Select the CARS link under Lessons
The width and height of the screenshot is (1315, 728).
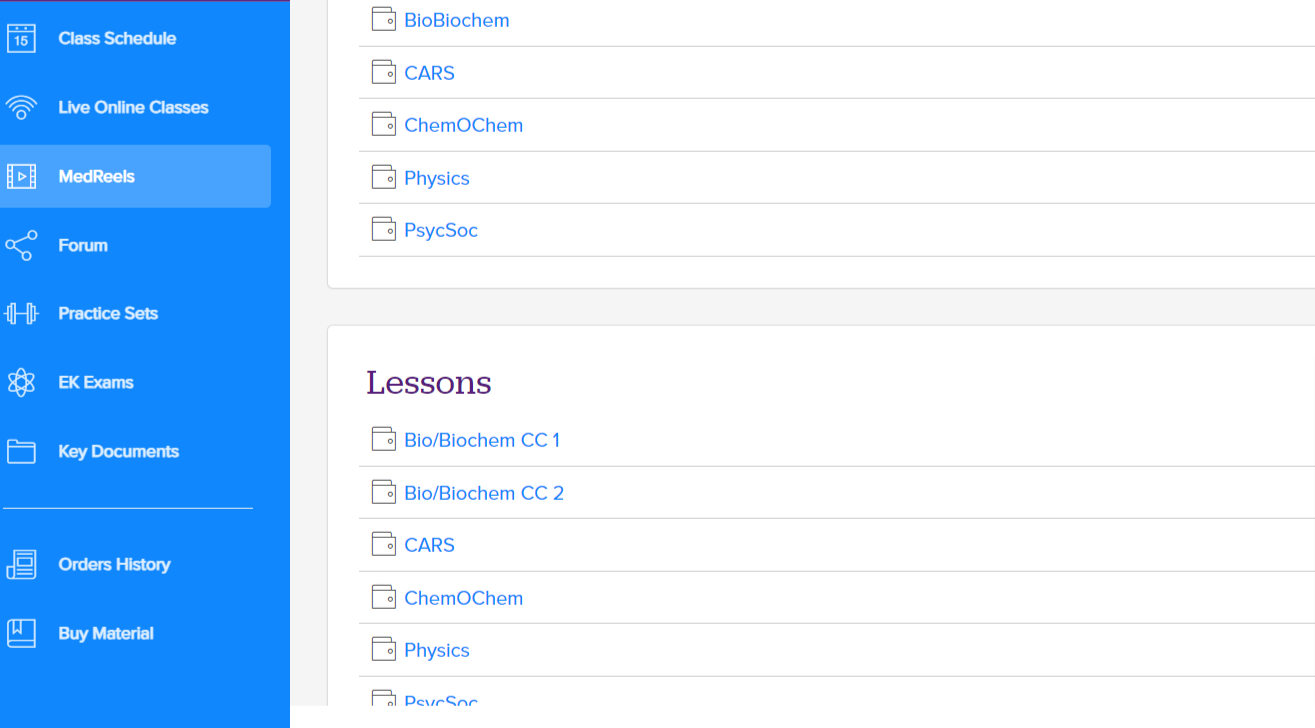429,545
